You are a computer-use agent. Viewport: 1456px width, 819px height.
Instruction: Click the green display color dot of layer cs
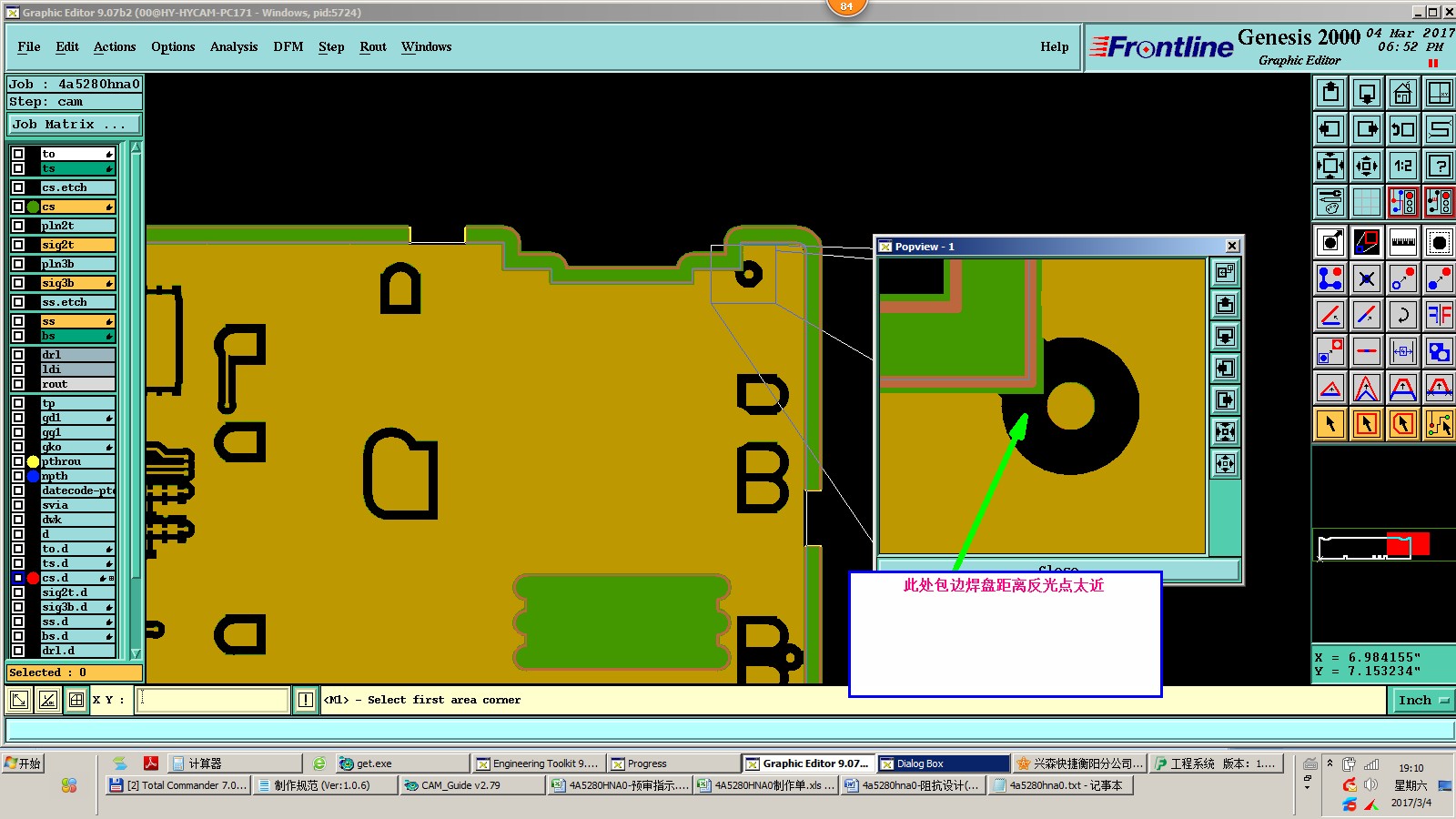(x=33, y=207)
